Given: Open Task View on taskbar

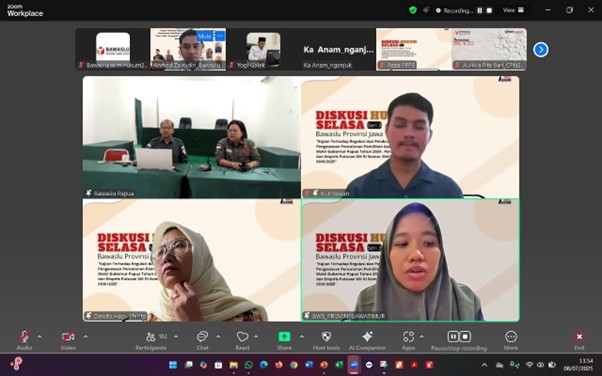Looking at the screenshot, I should [189, 364].
